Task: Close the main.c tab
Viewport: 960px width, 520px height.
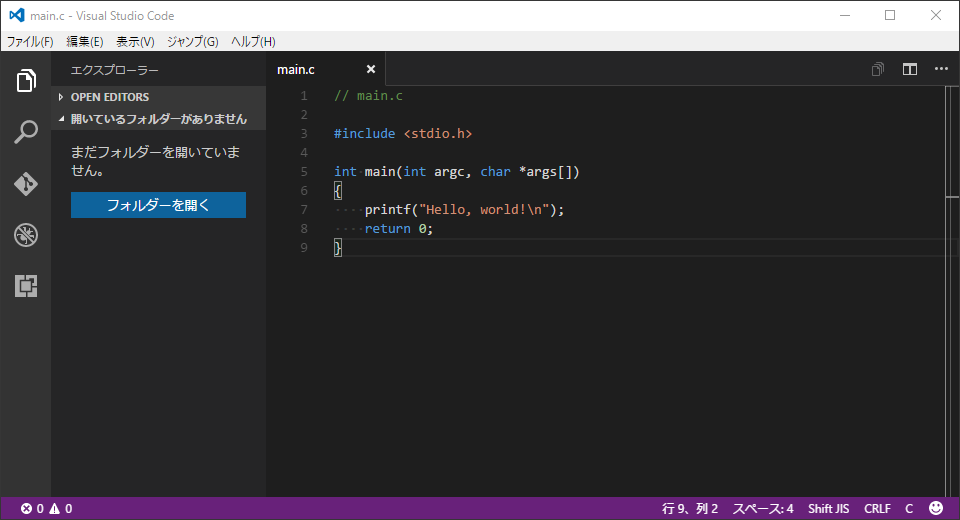Action: [x=370, y=69]
